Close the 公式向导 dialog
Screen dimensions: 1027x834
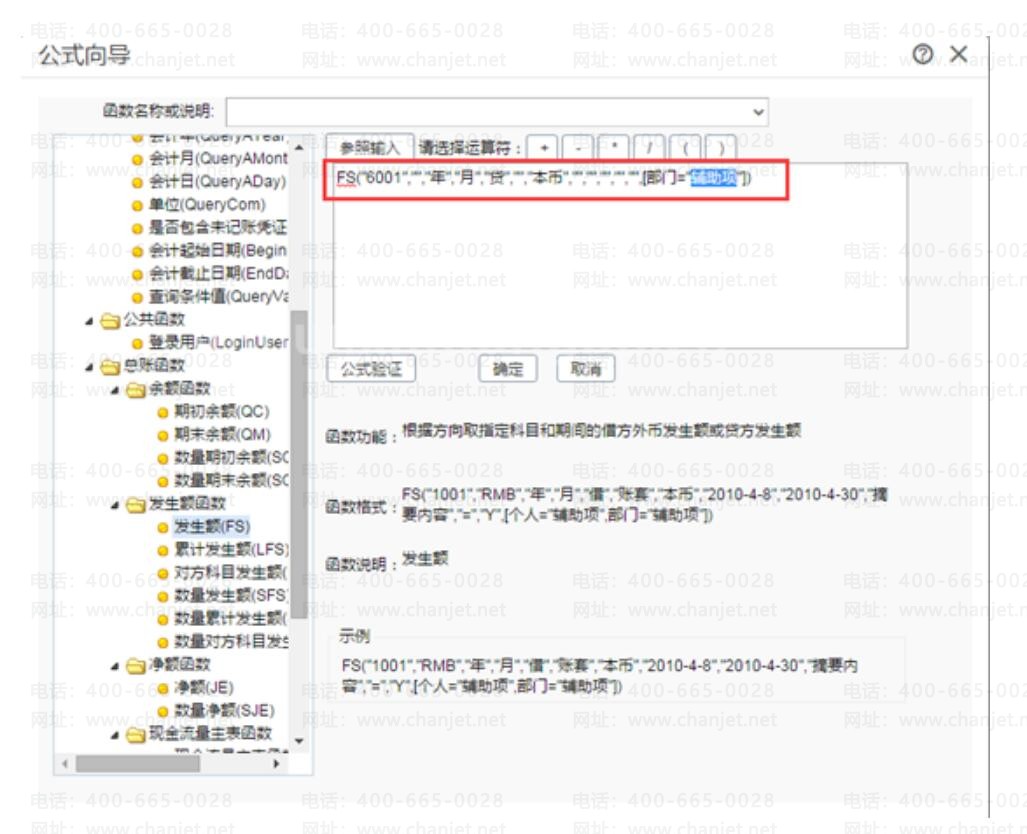958,54
